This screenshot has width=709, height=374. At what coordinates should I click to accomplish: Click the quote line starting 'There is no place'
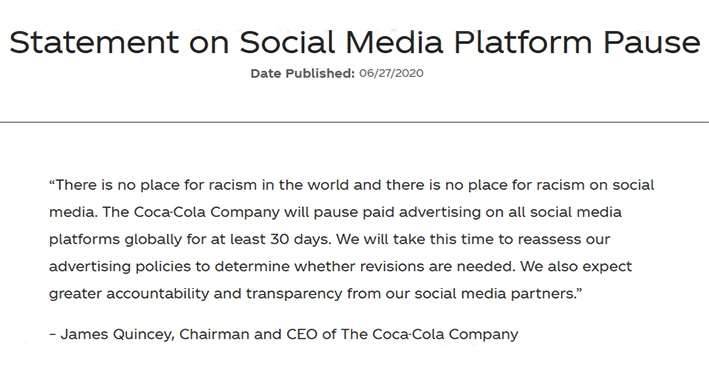click(351, 185)
